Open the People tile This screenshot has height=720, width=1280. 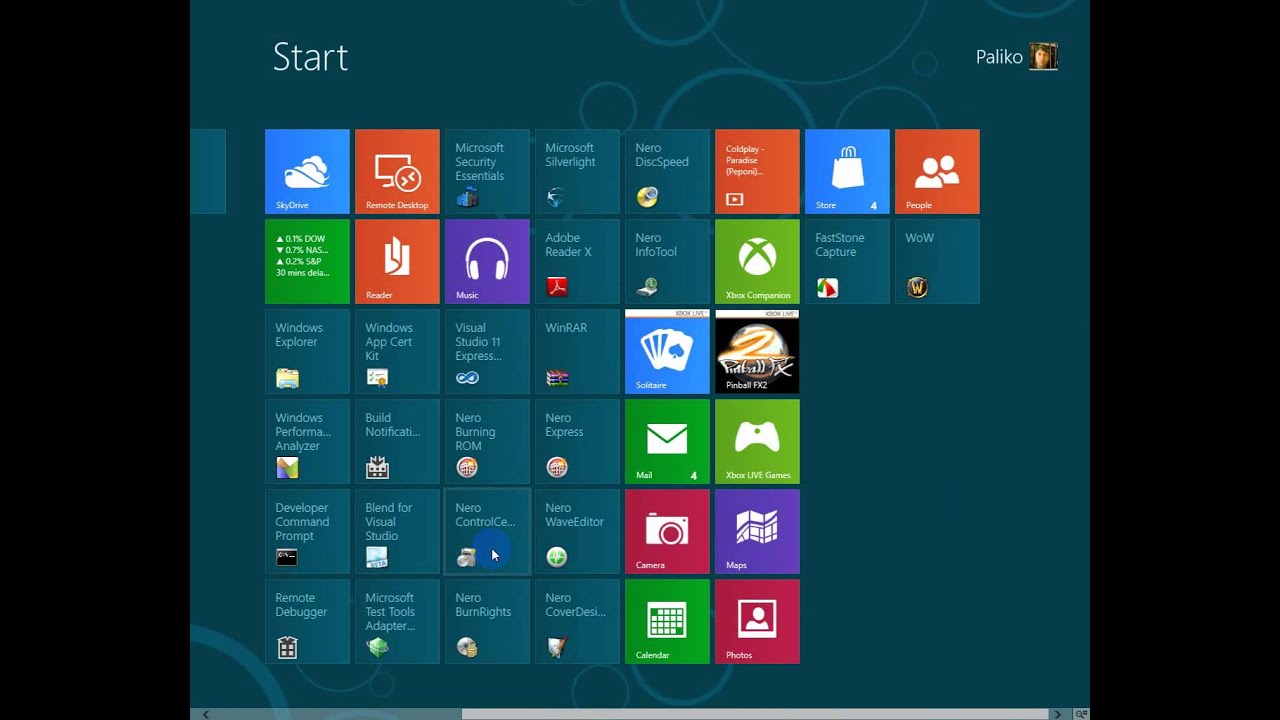point(937,171)
